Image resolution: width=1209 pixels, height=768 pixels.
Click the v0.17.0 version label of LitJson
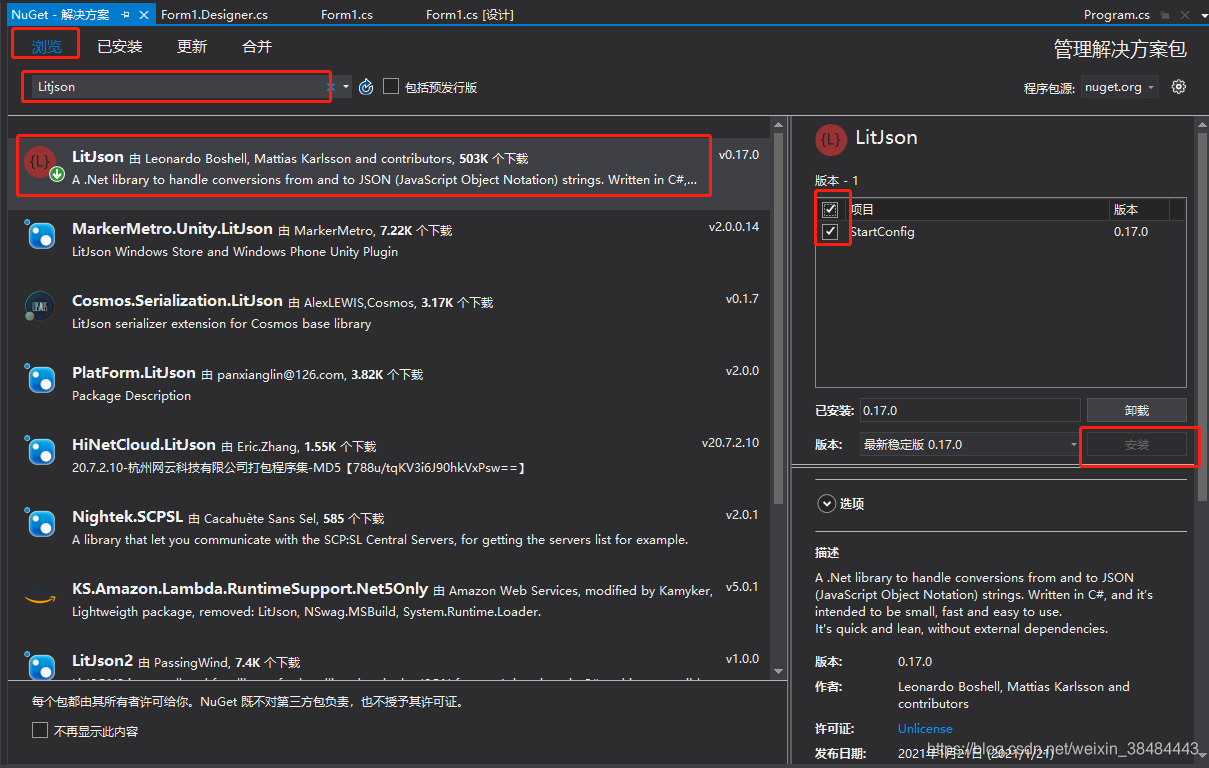[x=739, y=155]
